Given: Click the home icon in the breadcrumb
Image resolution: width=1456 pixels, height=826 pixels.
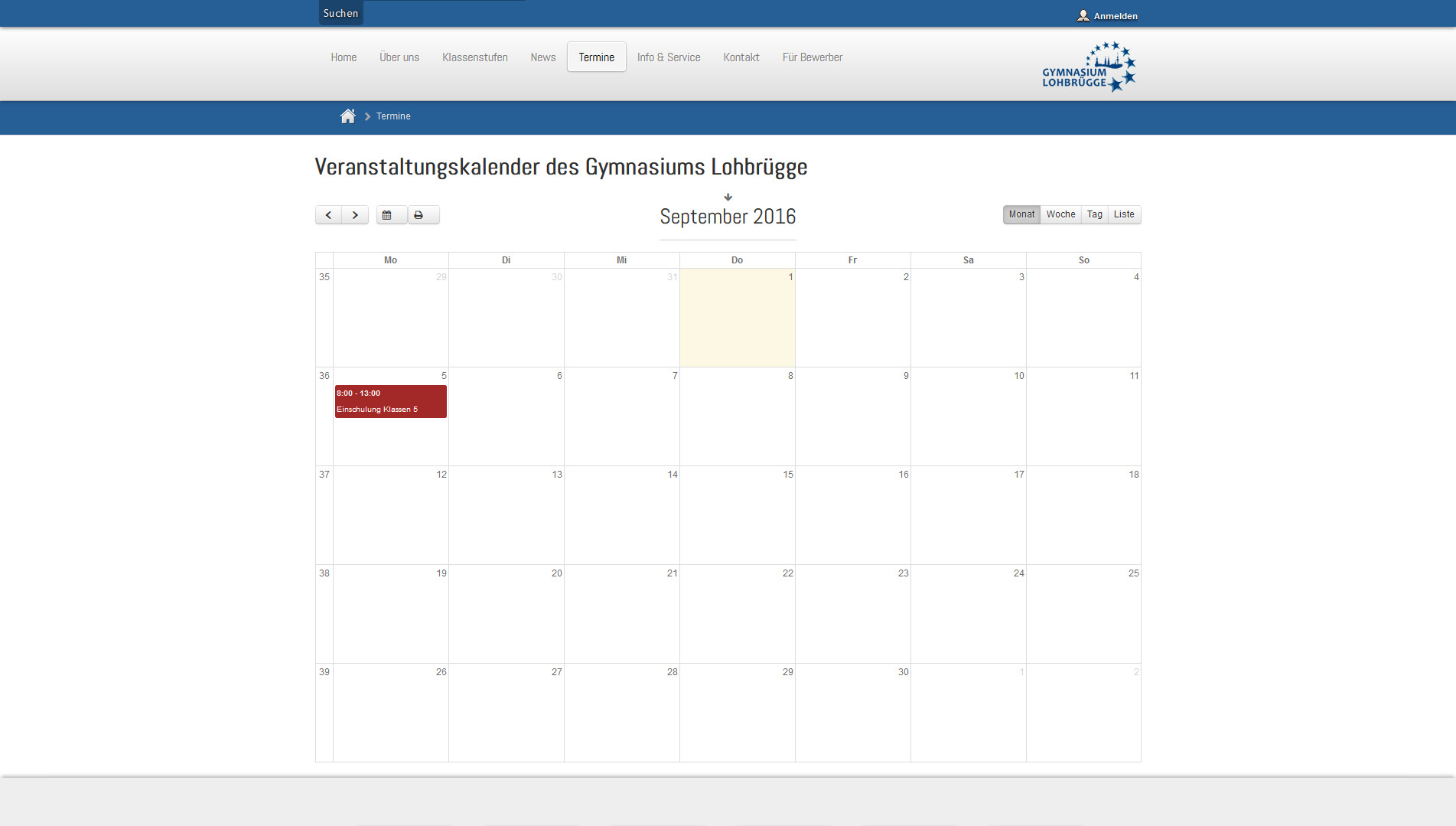Looking at the screenshot, I should [x=348, y=116].
